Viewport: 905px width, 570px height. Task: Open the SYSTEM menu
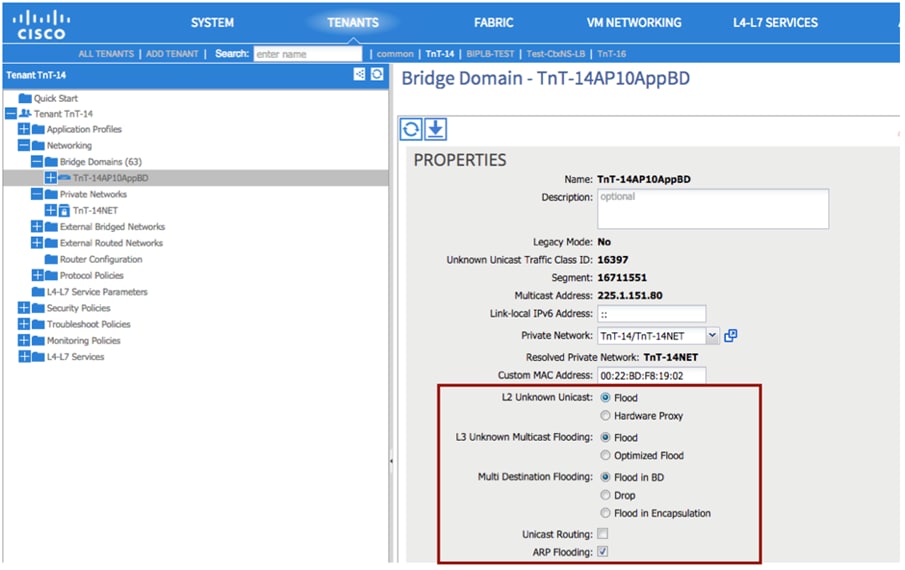click(x=212, y=23)
